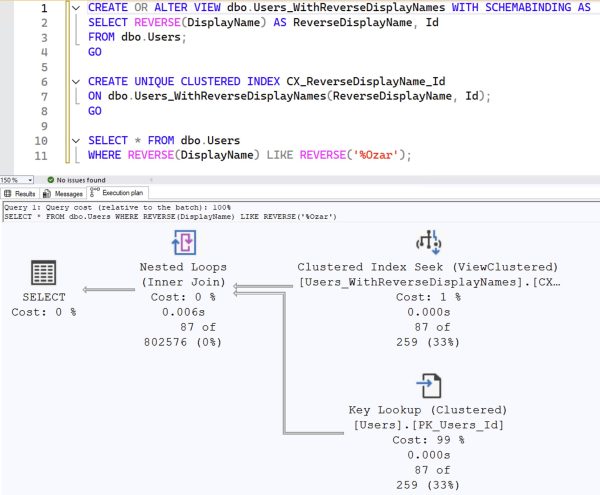Click the SELECT operator icon in the plan

click(x=43, y=273)
